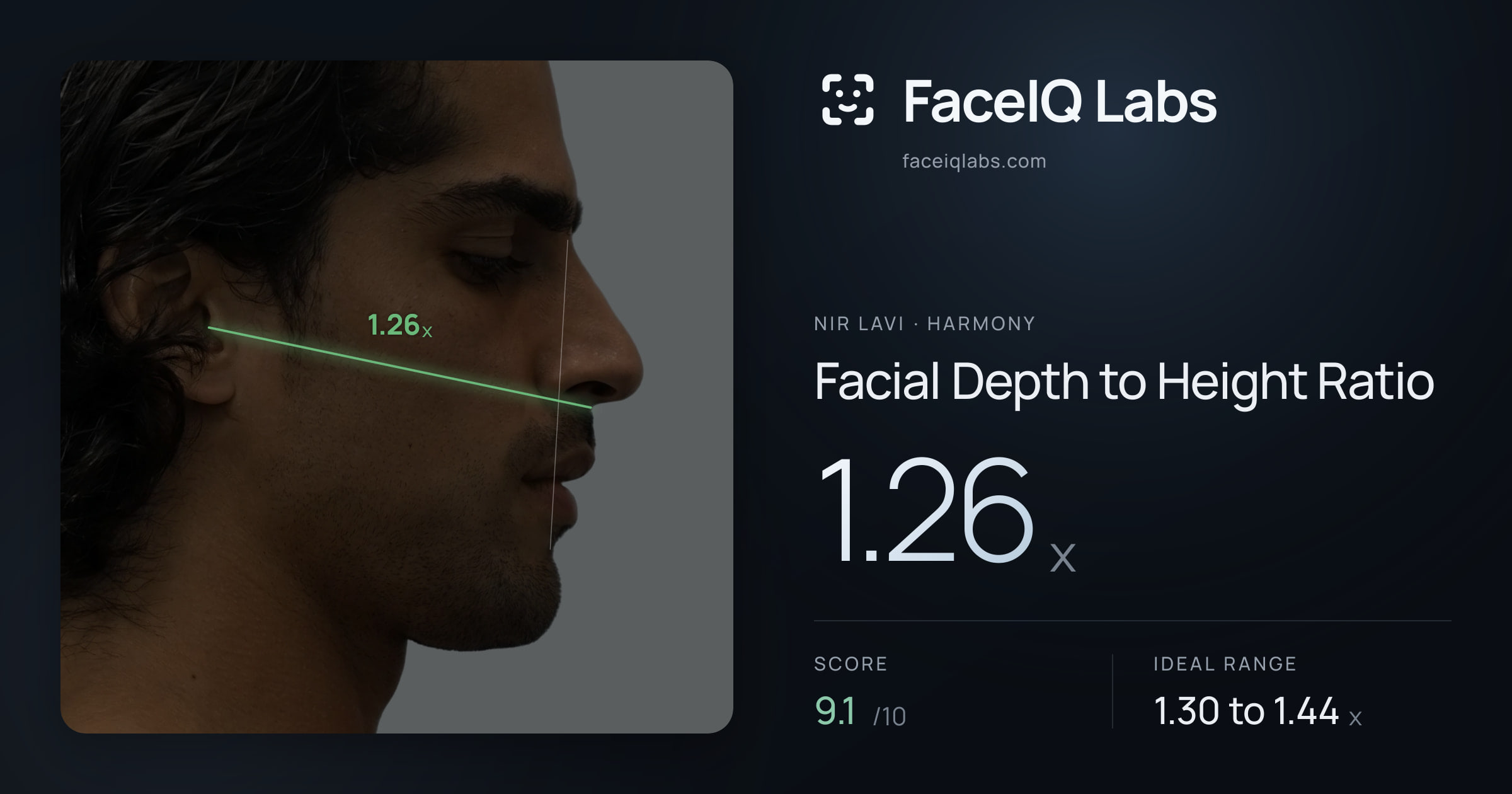This screenshot has width=1512, height=794.
Task: Click the FaceIQ Labs brand title
Action: 1060,101
